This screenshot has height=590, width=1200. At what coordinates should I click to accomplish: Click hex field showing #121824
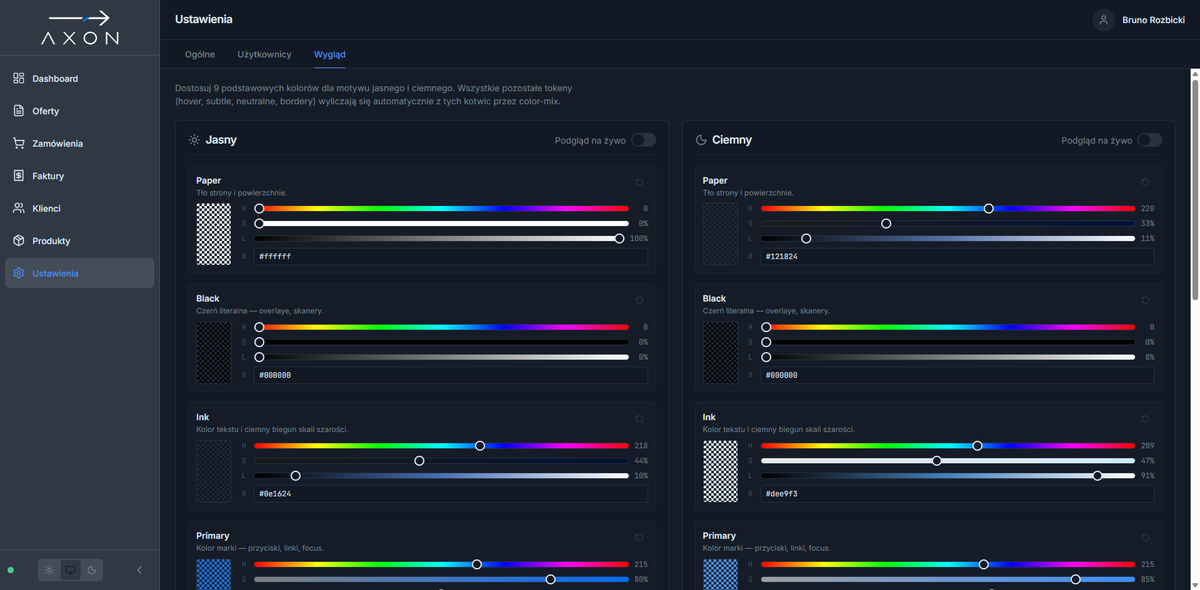957,257
